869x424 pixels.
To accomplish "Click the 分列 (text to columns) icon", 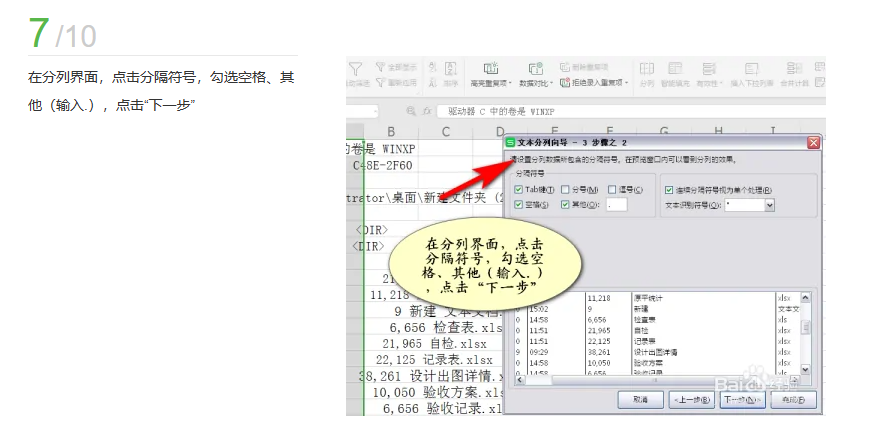I will pos(646,68).
